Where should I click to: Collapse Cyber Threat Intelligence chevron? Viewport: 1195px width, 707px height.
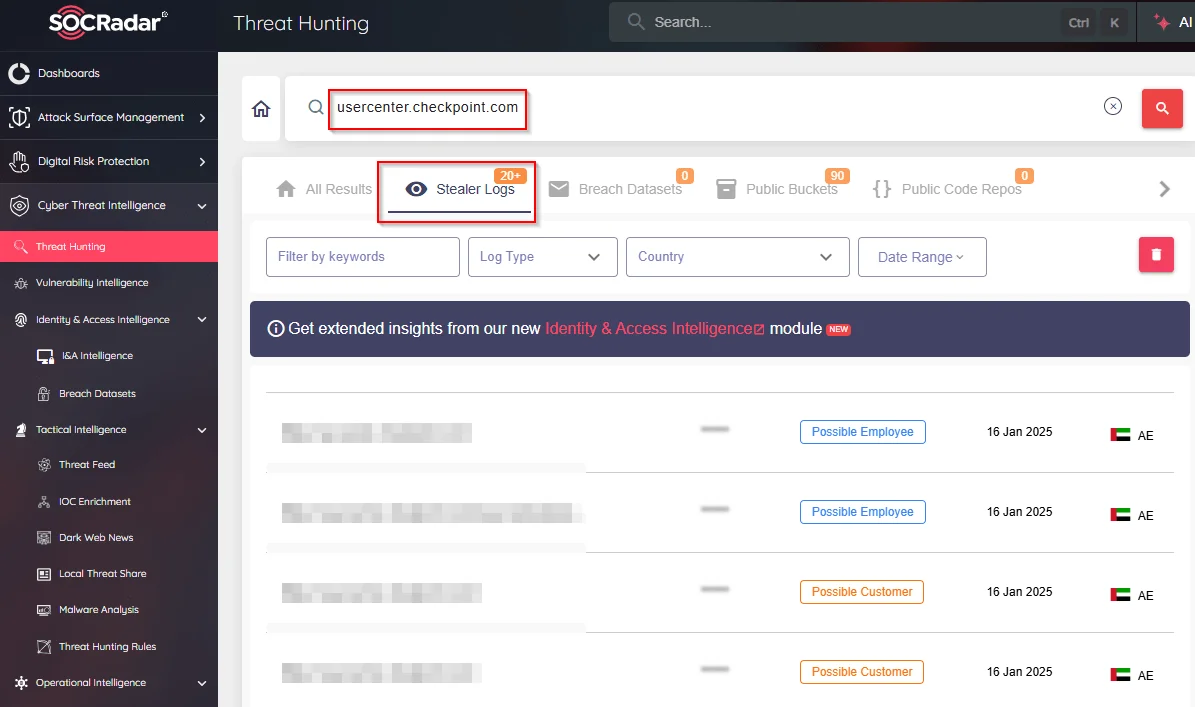202,206
